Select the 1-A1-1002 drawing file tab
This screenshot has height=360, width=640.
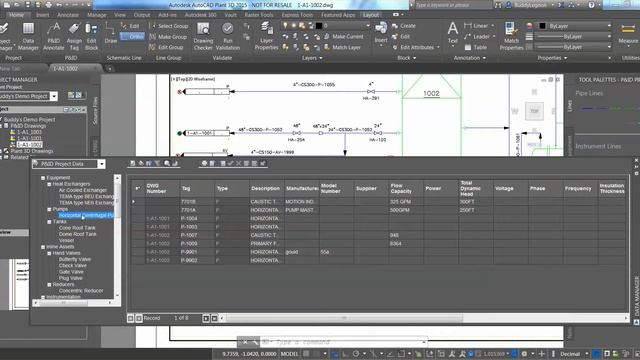point(66,68)
